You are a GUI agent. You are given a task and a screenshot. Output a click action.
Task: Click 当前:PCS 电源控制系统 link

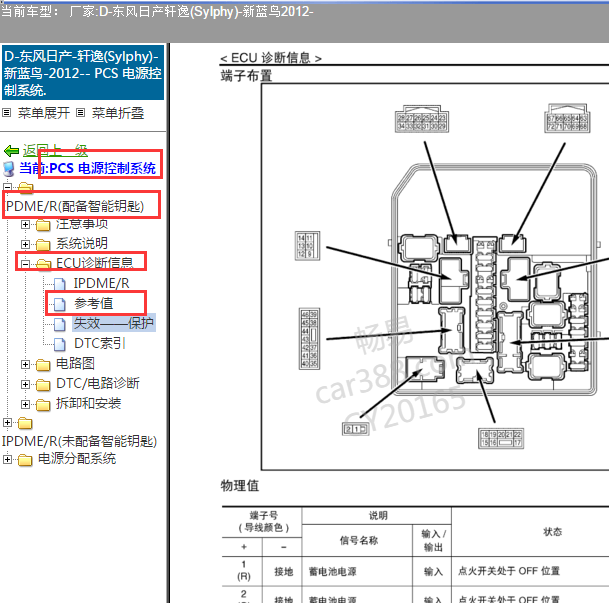click(x=88, y=169)
